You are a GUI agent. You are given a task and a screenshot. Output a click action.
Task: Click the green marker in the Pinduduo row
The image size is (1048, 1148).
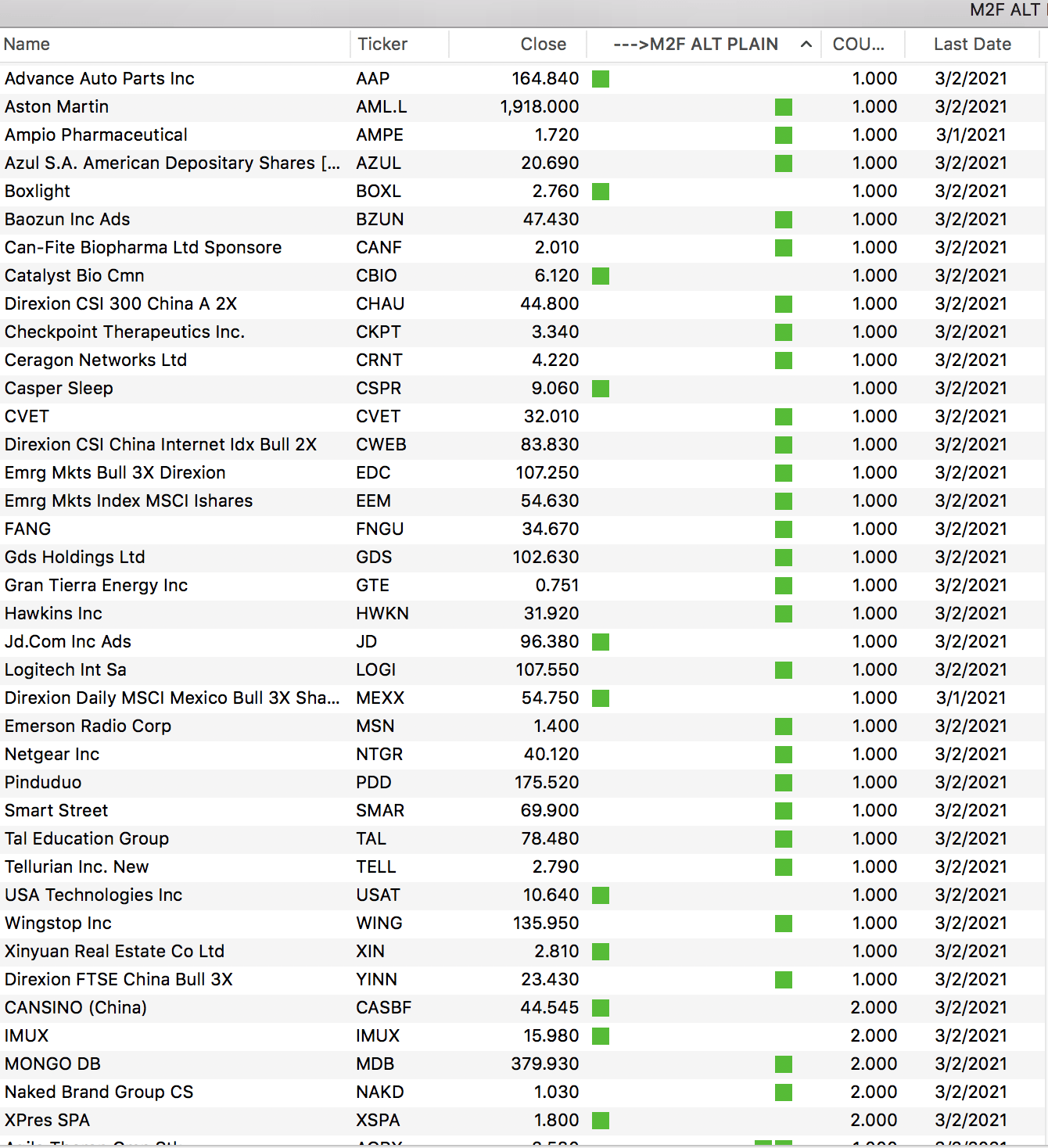point(784,783)
